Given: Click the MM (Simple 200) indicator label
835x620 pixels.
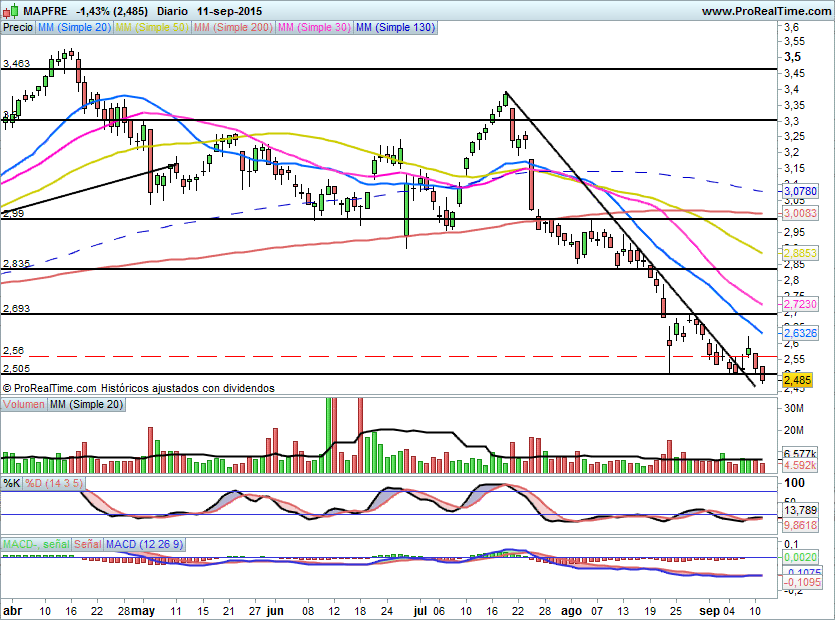Looking at the screenshot, I should 231,28.
